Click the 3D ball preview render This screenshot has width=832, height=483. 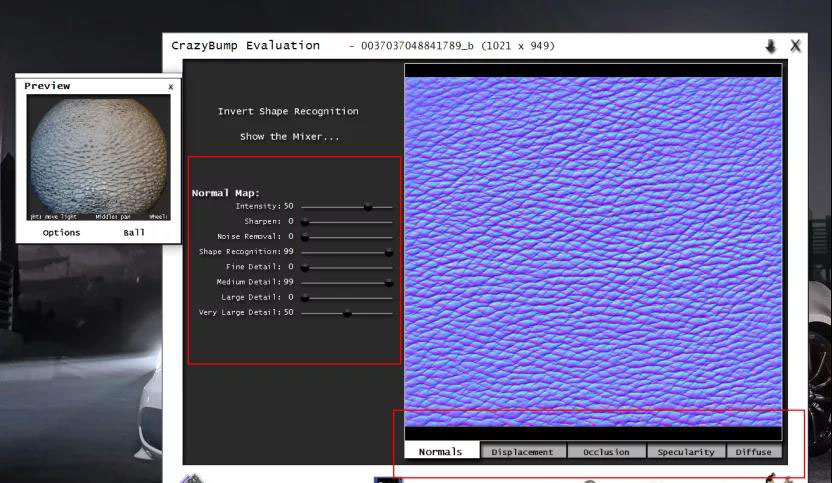pos(98,156)
